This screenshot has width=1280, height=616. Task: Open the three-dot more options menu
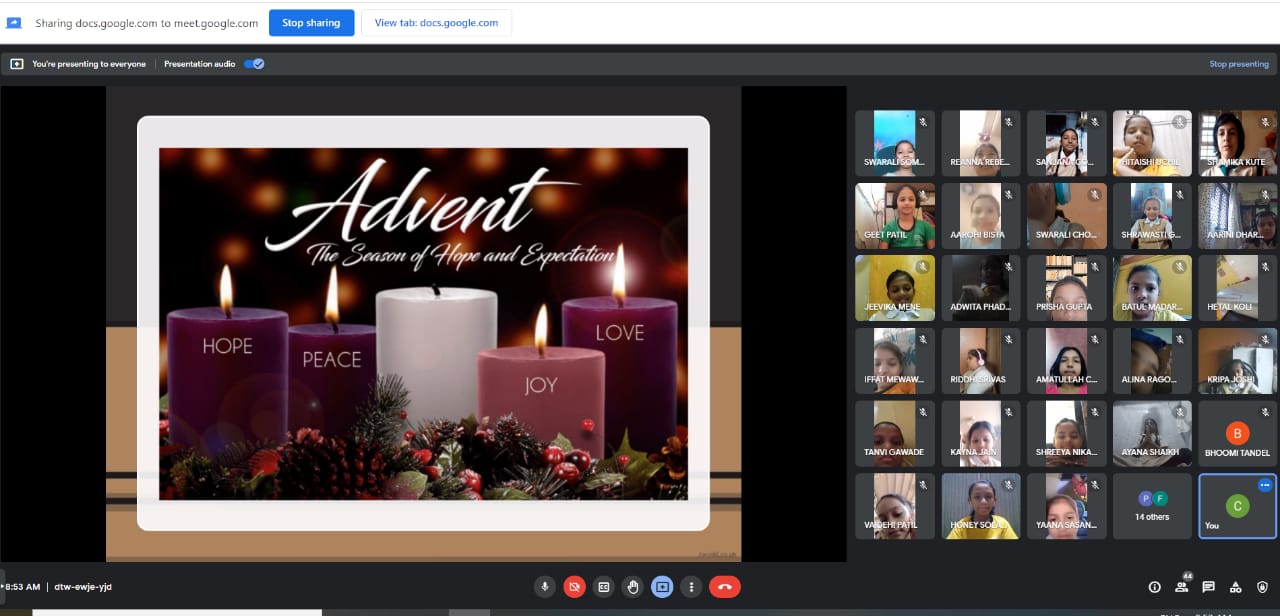(x=690, y=587)
